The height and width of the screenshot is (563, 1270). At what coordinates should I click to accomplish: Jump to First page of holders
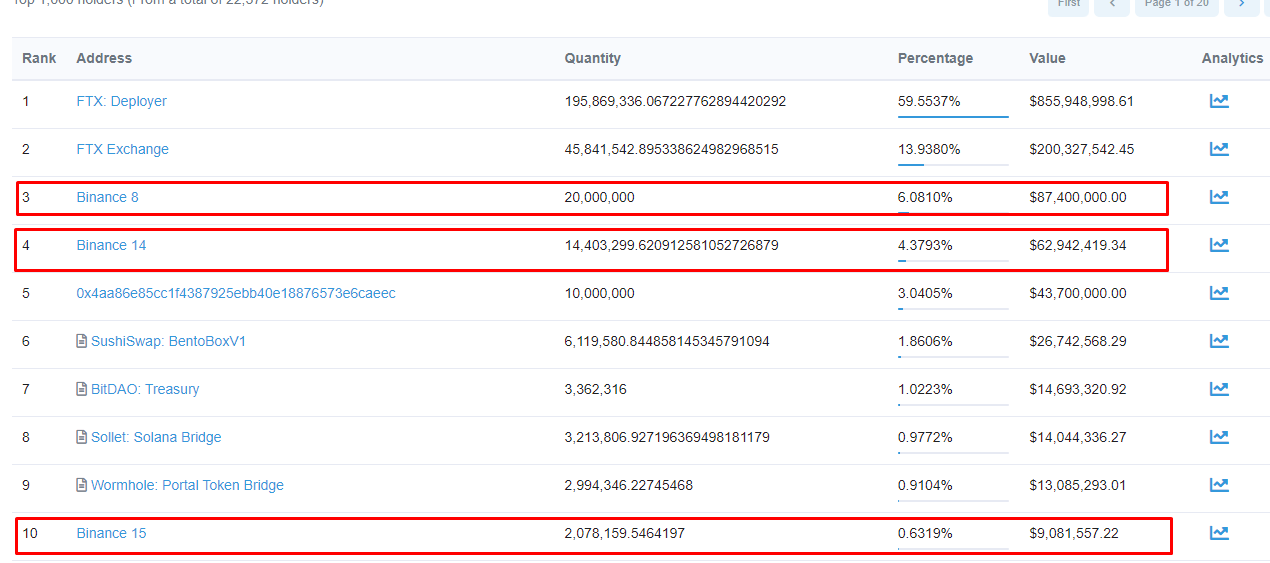click(1069, 5)
